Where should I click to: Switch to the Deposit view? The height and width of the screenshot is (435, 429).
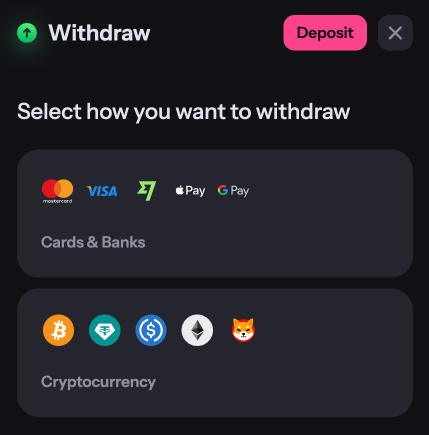pyautogui.click(x=325, y=33)
